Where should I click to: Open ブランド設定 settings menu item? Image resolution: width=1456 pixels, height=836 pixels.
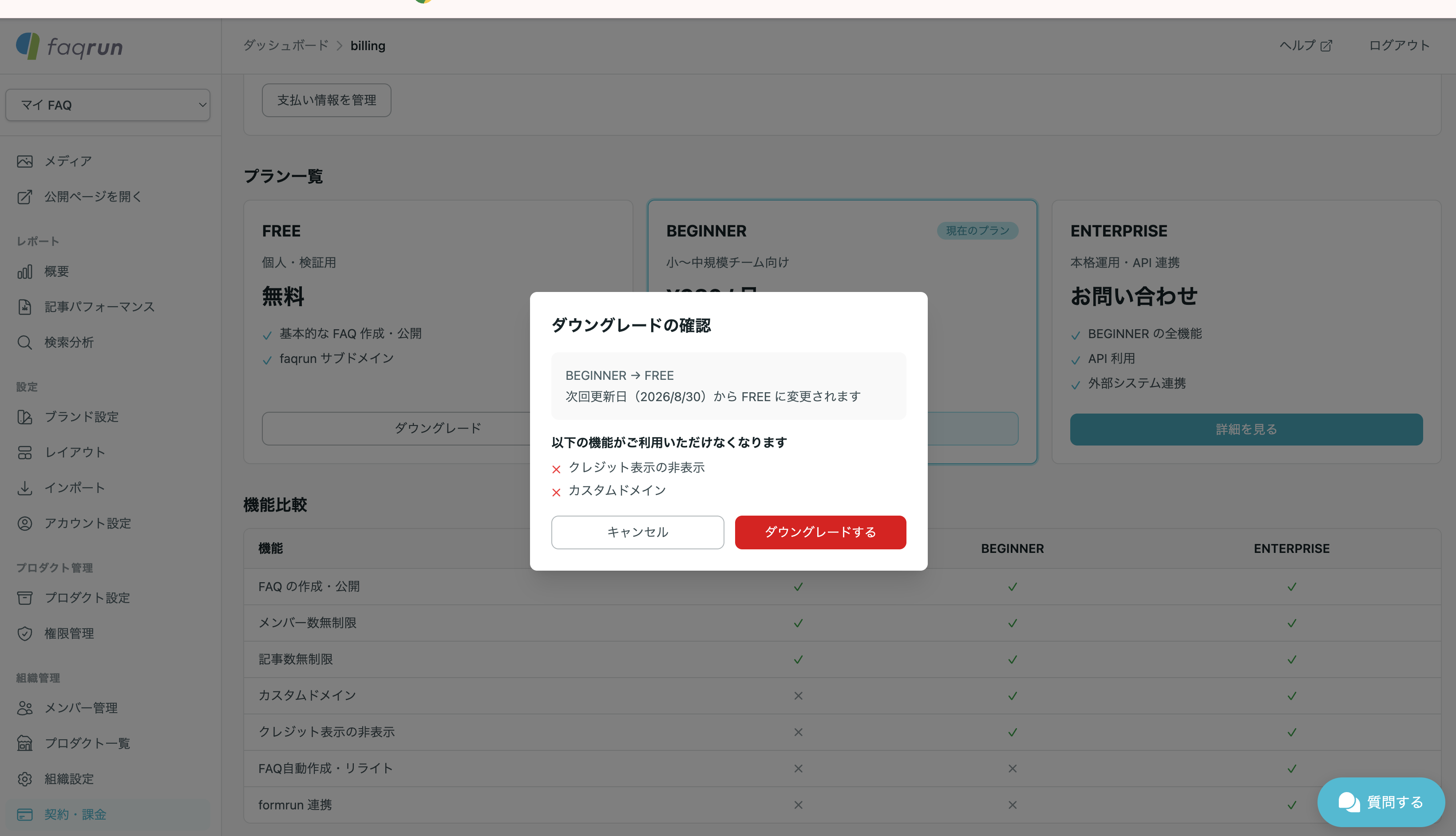pos(108,417)
